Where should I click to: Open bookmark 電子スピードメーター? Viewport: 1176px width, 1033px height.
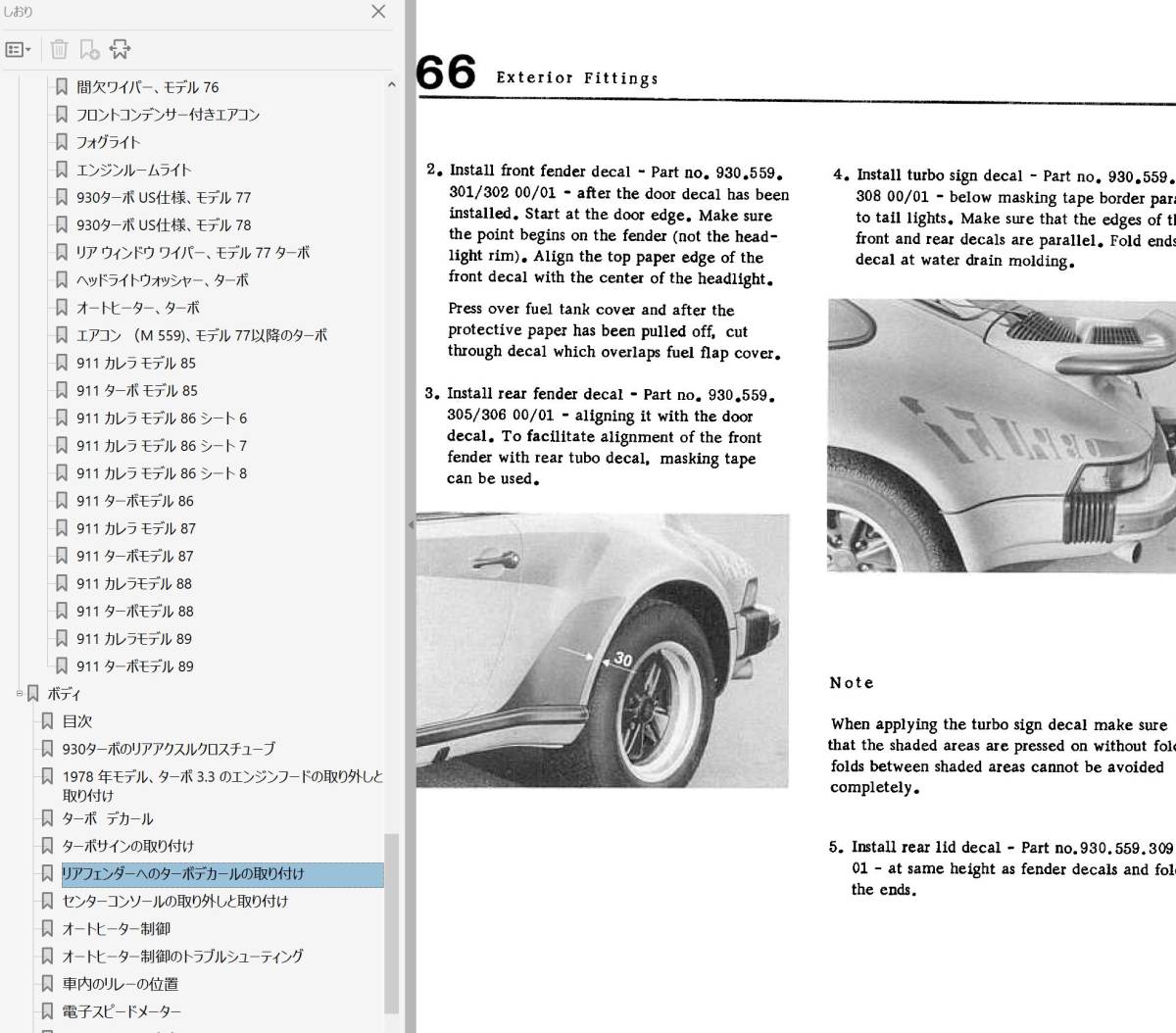pos(122,1010)
